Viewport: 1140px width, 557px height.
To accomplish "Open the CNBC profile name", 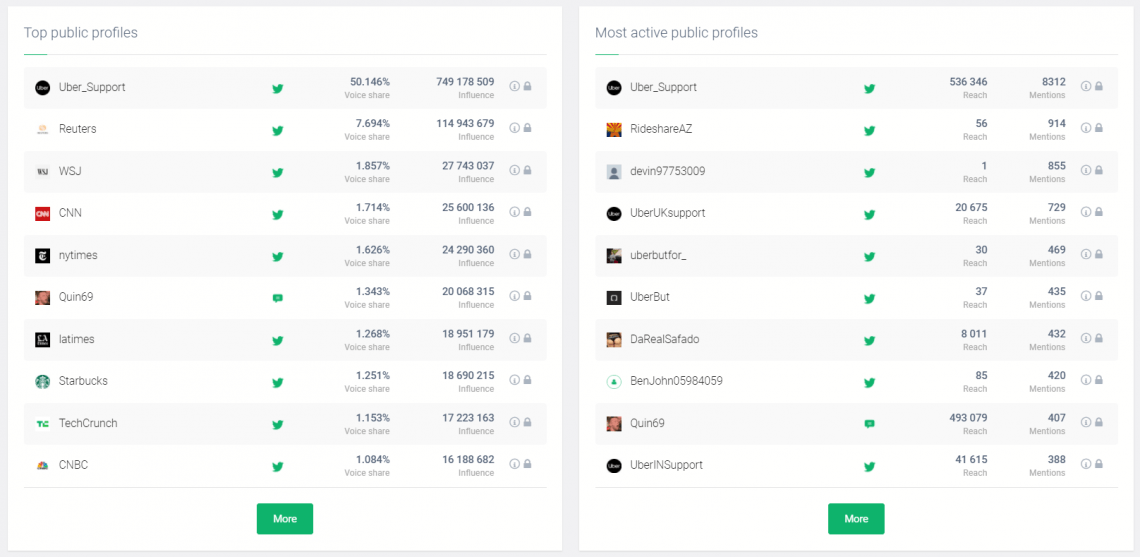I will 73,465.
